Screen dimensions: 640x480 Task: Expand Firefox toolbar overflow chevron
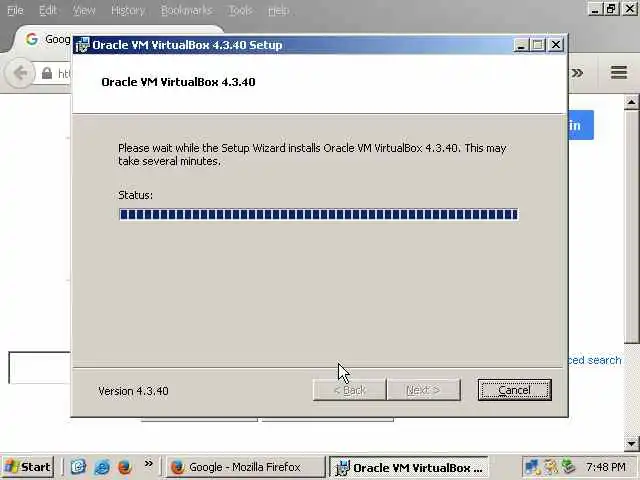(577, 73)
